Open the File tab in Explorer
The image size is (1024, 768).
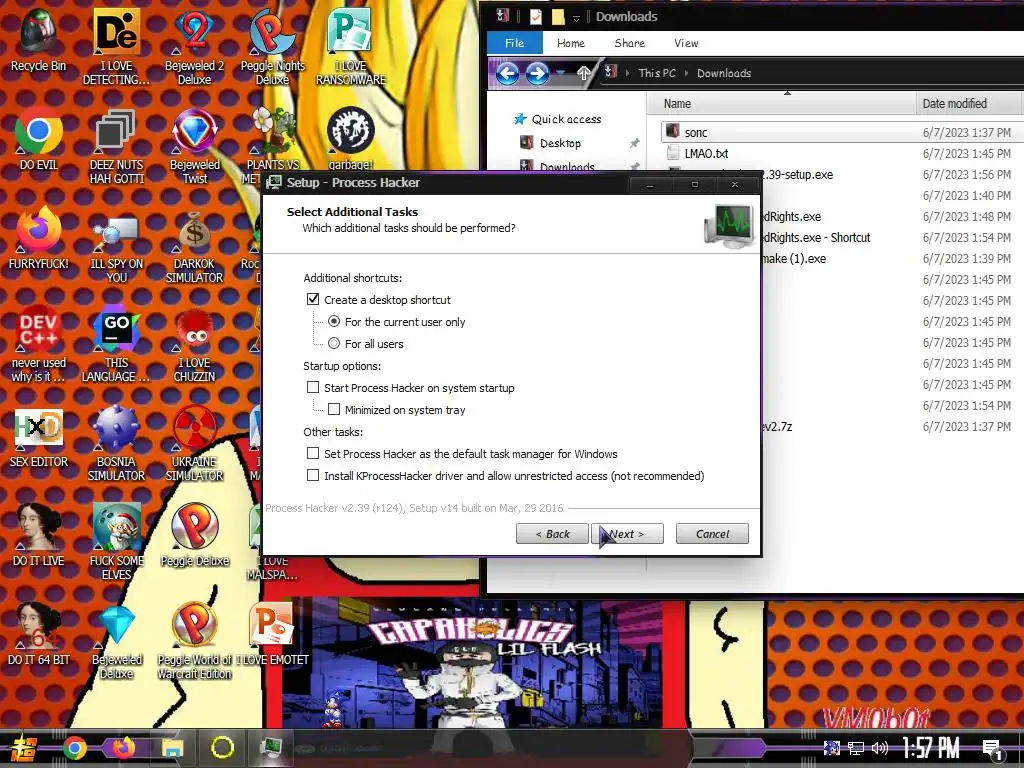[515, 43]
